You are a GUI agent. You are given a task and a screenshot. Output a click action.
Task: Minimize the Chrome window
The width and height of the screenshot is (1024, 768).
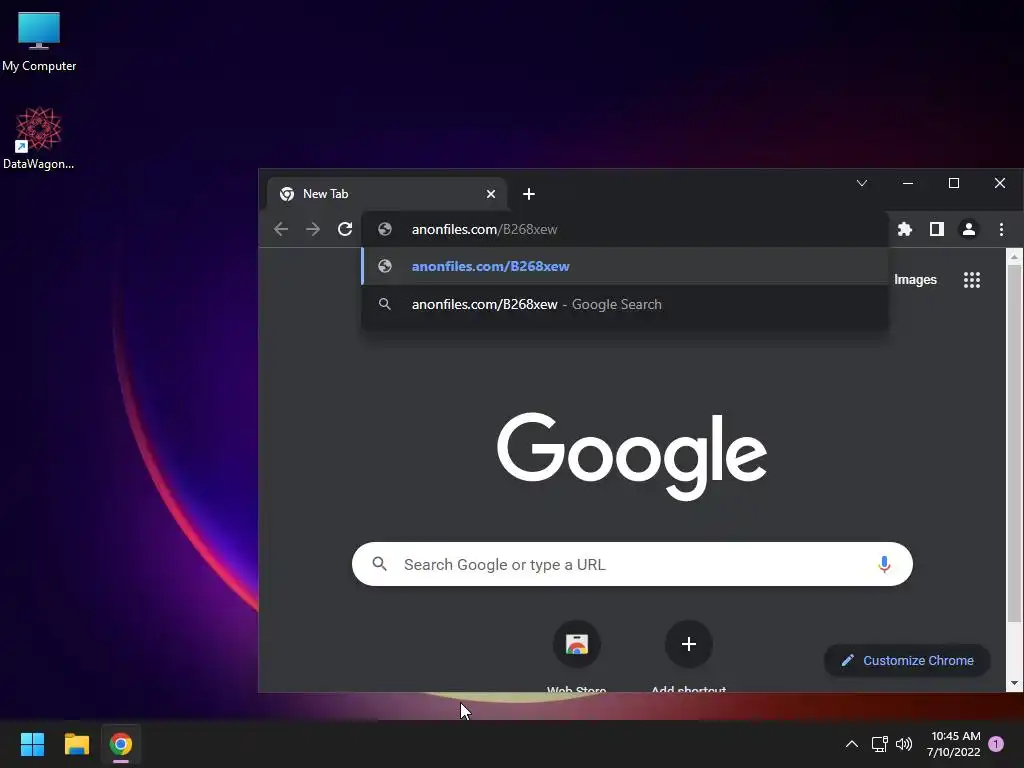(x=908, y=183)
